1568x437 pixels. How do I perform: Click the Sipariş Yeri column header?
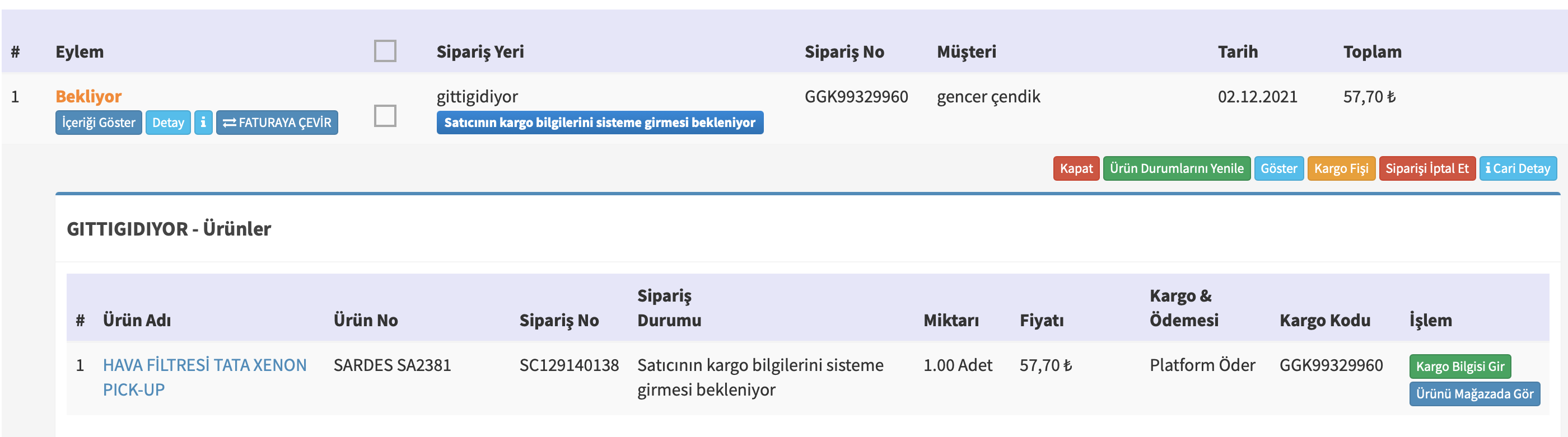click(x=480, y=51)
